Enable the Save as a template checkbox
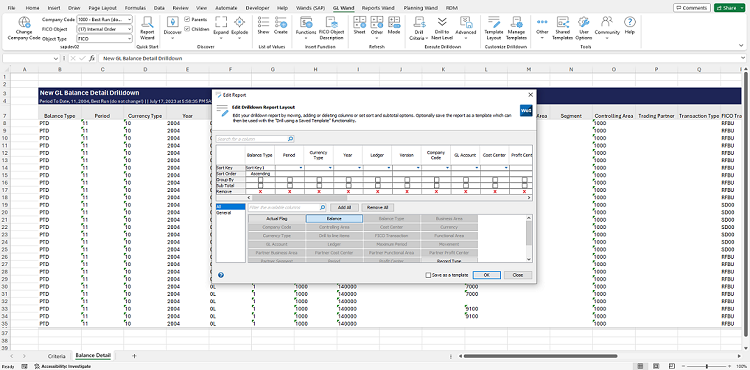Image resolution: width=750 pixels, height=370 pixels. (x=428, y=275)
